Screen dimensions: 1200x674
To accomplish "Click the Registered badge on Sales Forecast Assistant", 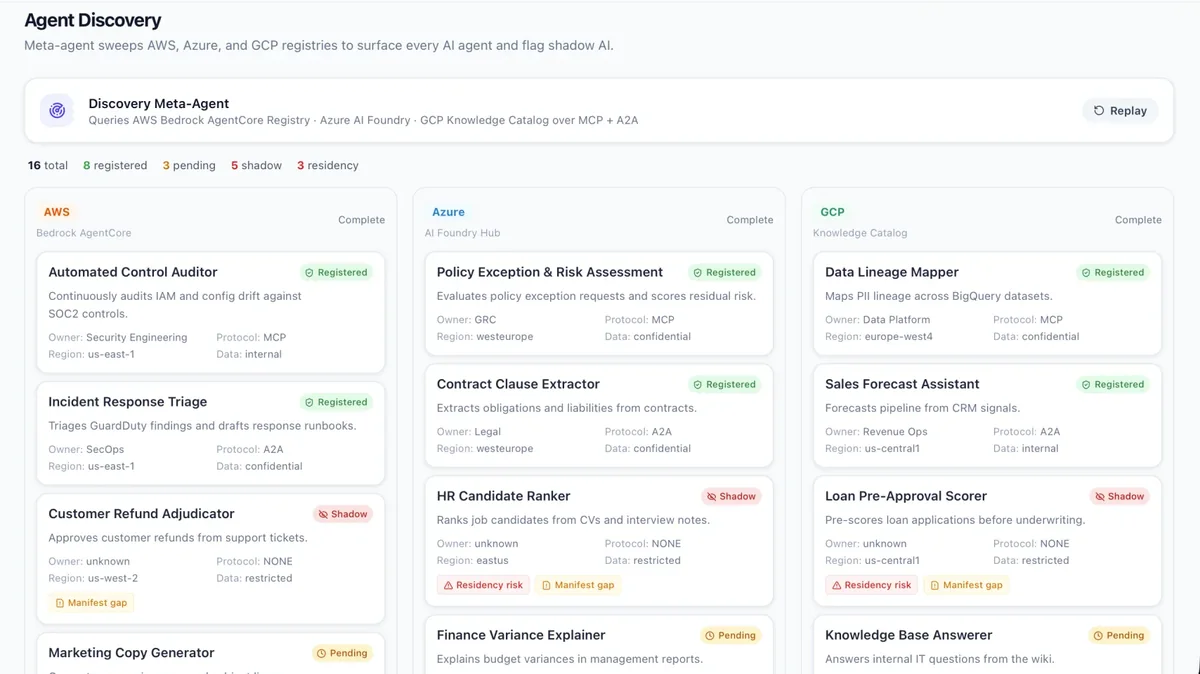I will 1113,384.
